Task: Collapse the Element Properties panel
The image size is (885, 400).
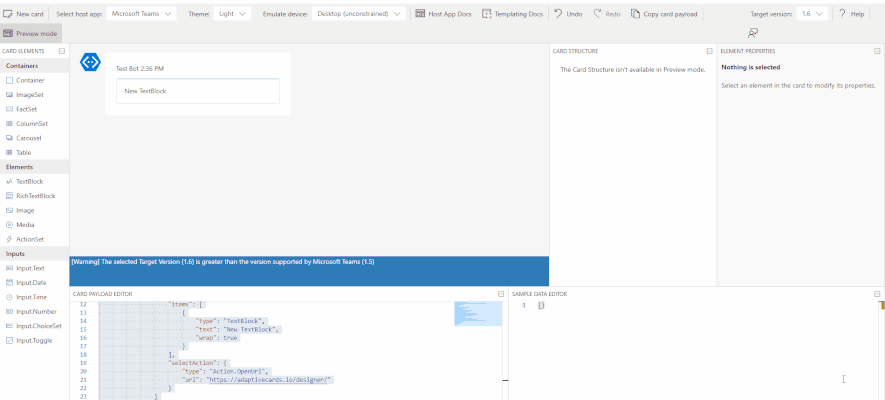Action: [x=877, y=51]
